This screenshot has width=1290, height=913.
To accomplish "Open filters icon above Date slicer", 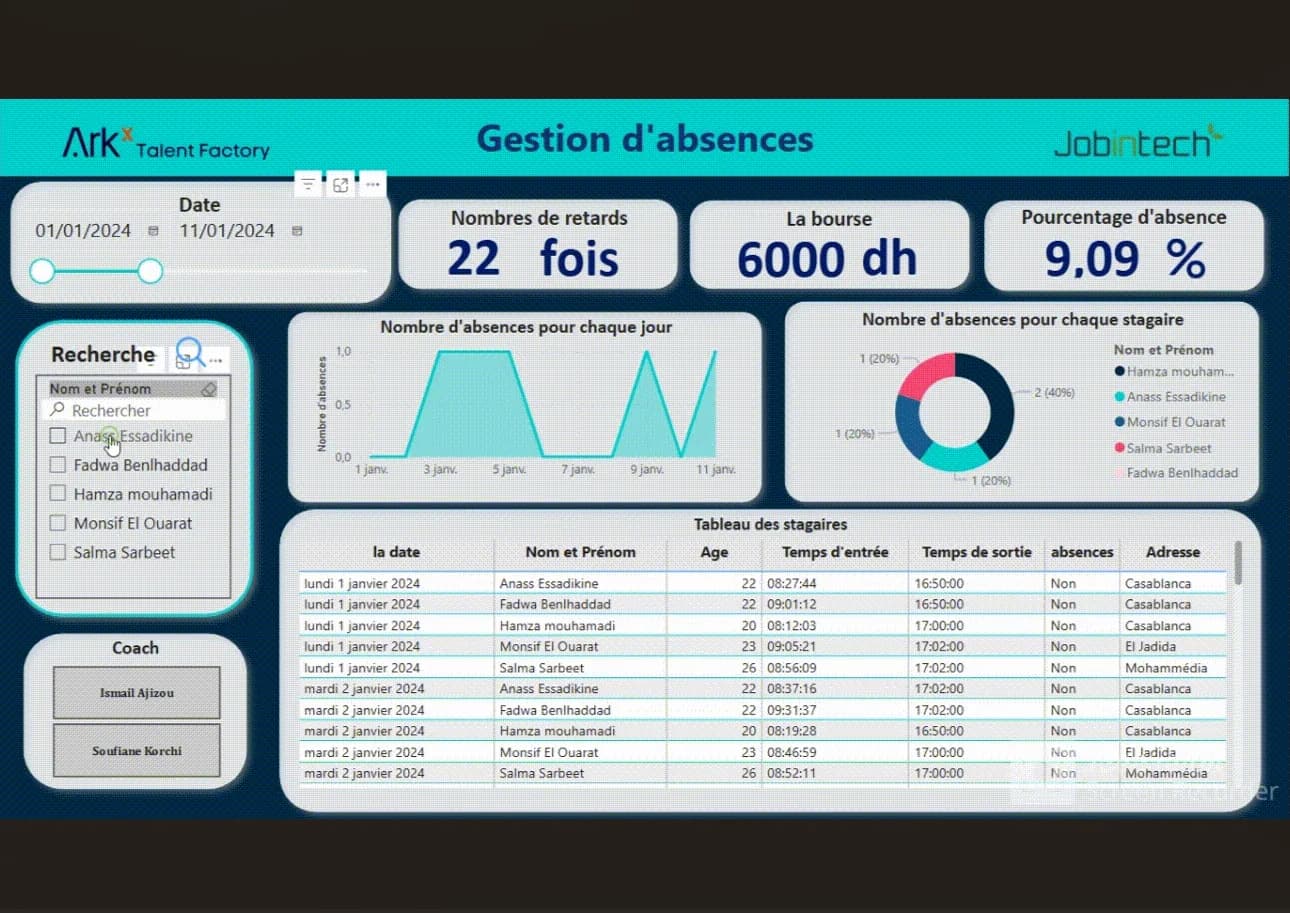I will tap(308, 184).
